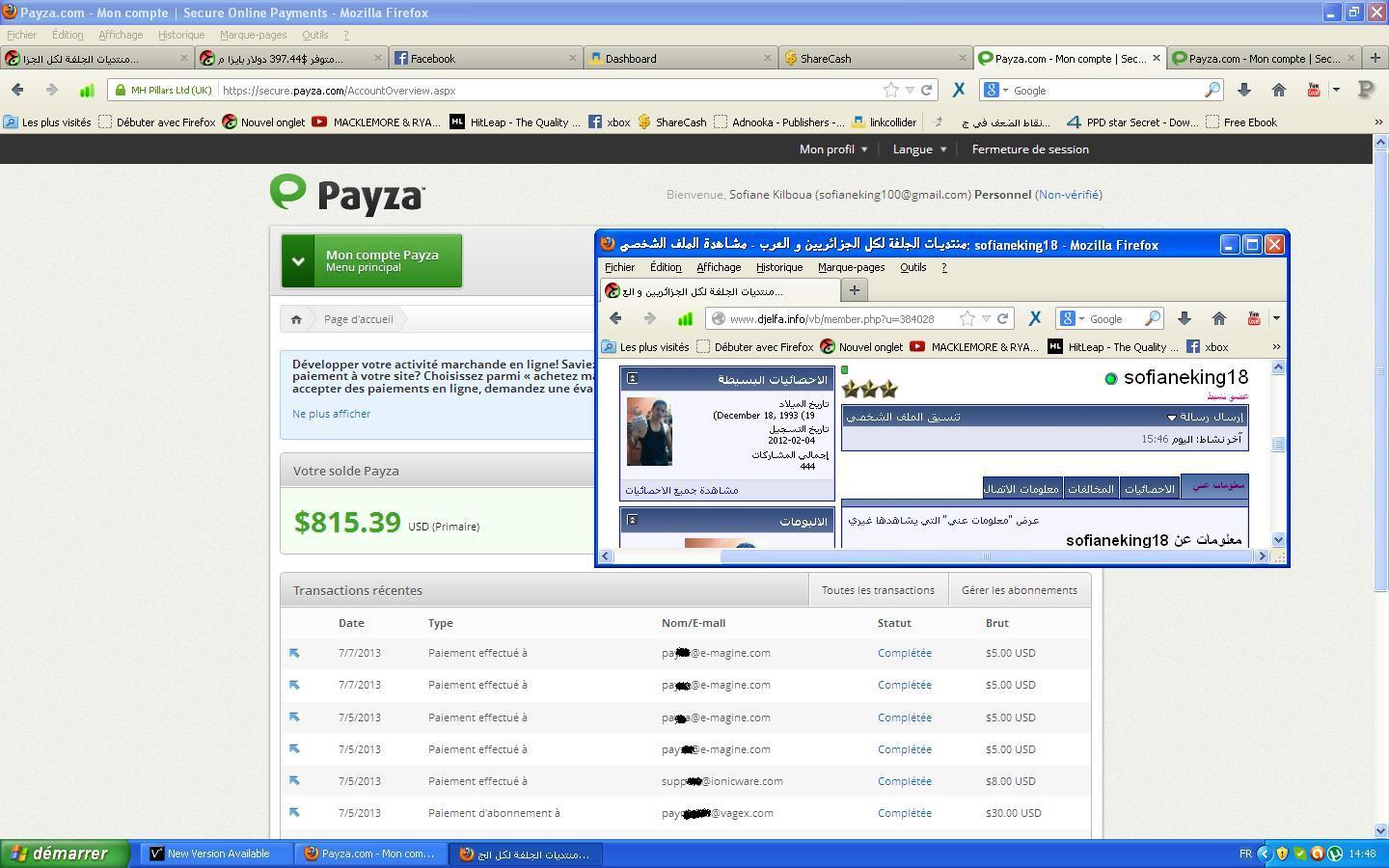Open downloads in the popup window toolbar
The height and width of the screenshot is (868, 1389).
1185,318
